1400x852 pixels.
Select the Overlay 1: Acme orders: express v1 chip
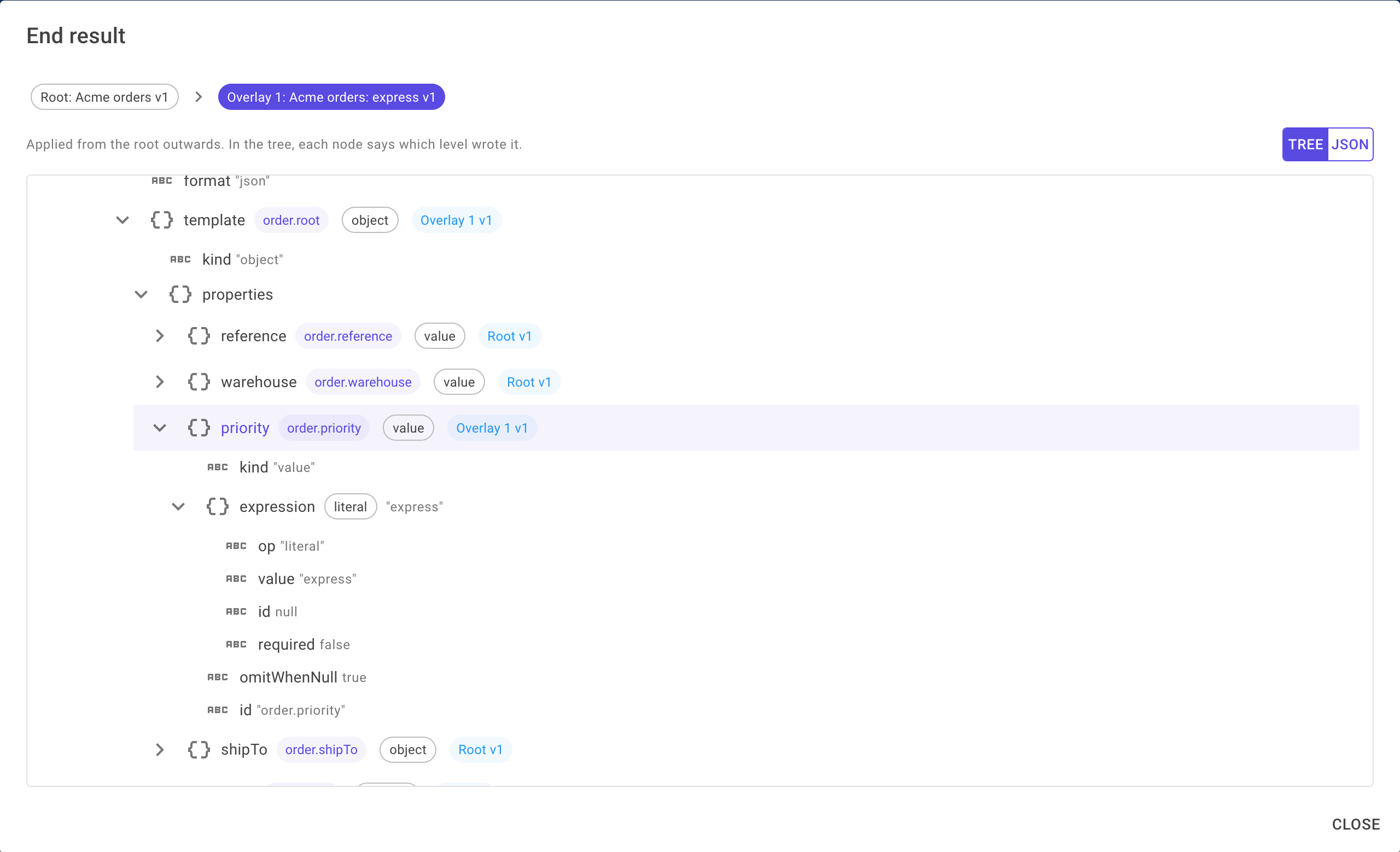coord(331,97)
